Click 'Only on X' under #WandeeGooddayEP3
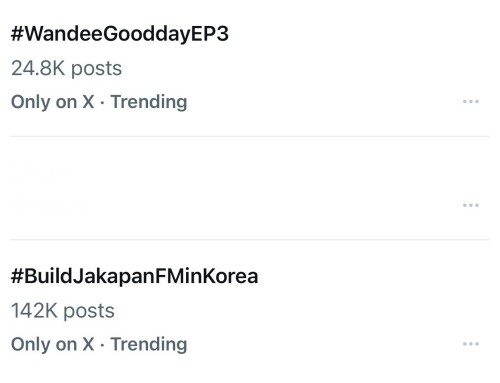This screenshot has height=383, width=500. tap(52, 102)
